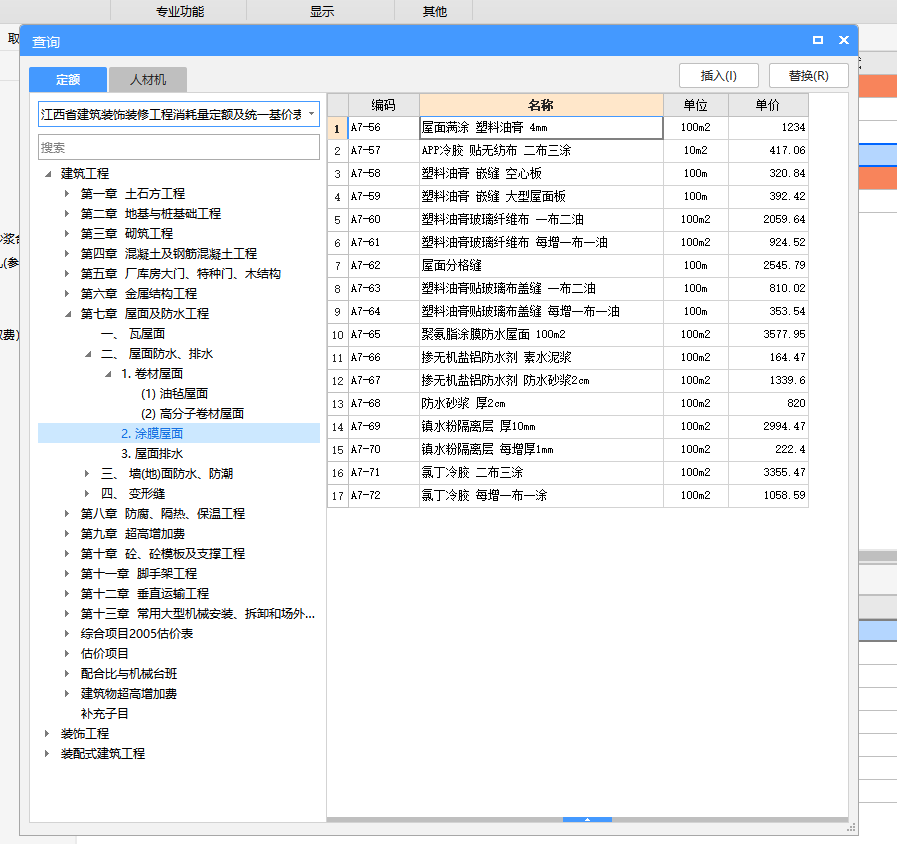Click the 定额 tab
The height and width of the screenshot is (844, 897).
click(x=67, y=79)
